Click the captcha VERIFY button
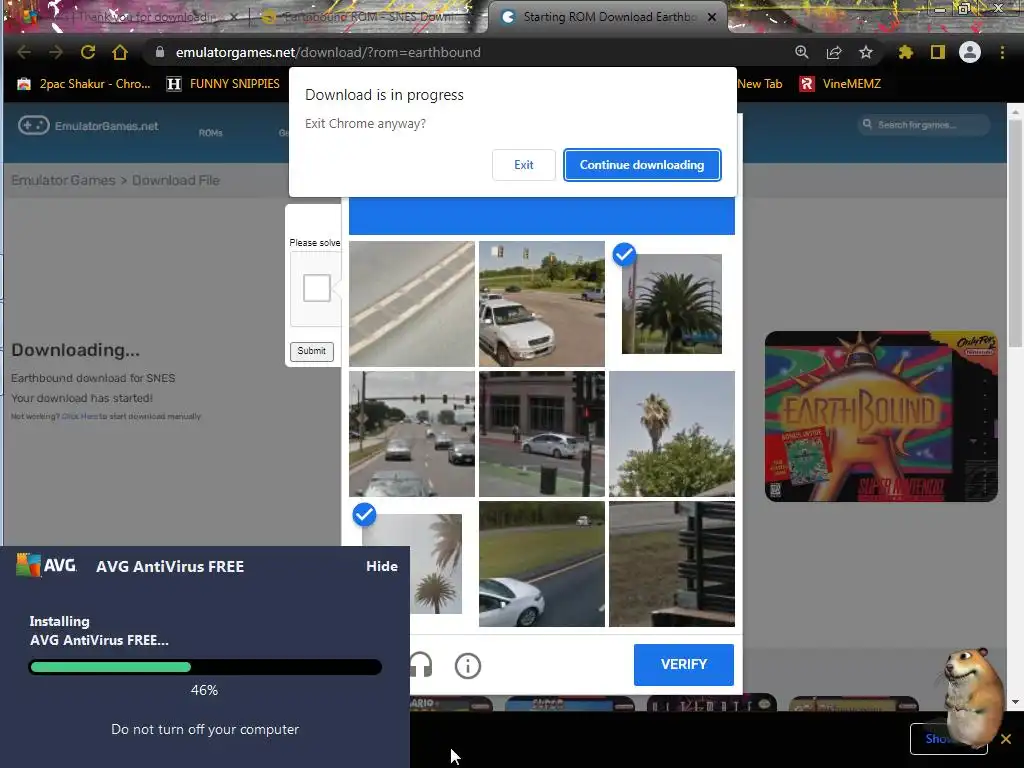1024x768 pixels. click(684, 664)
